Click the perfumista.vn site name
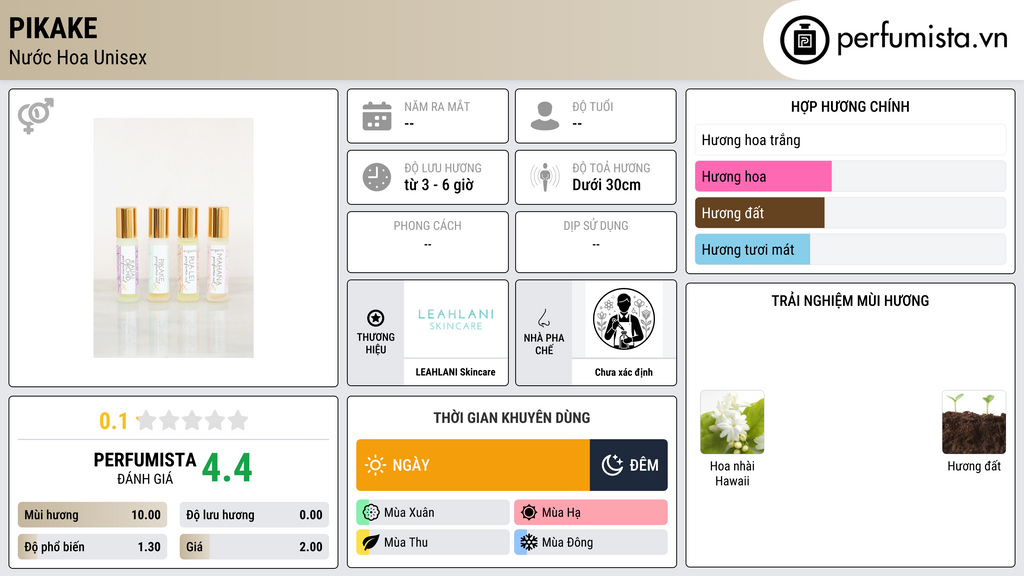 click(922, 39)
